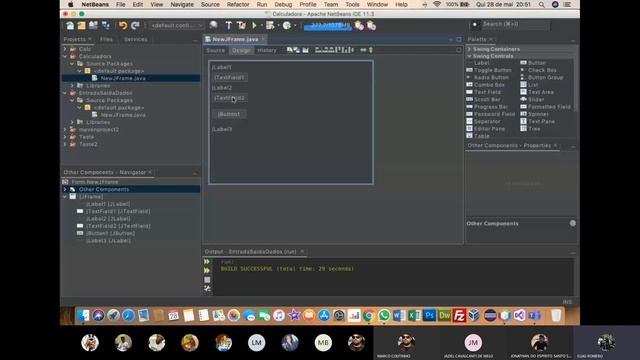640x360 pixels.
Task: Select Table component in Palette
Action: (x=478, y=136)
